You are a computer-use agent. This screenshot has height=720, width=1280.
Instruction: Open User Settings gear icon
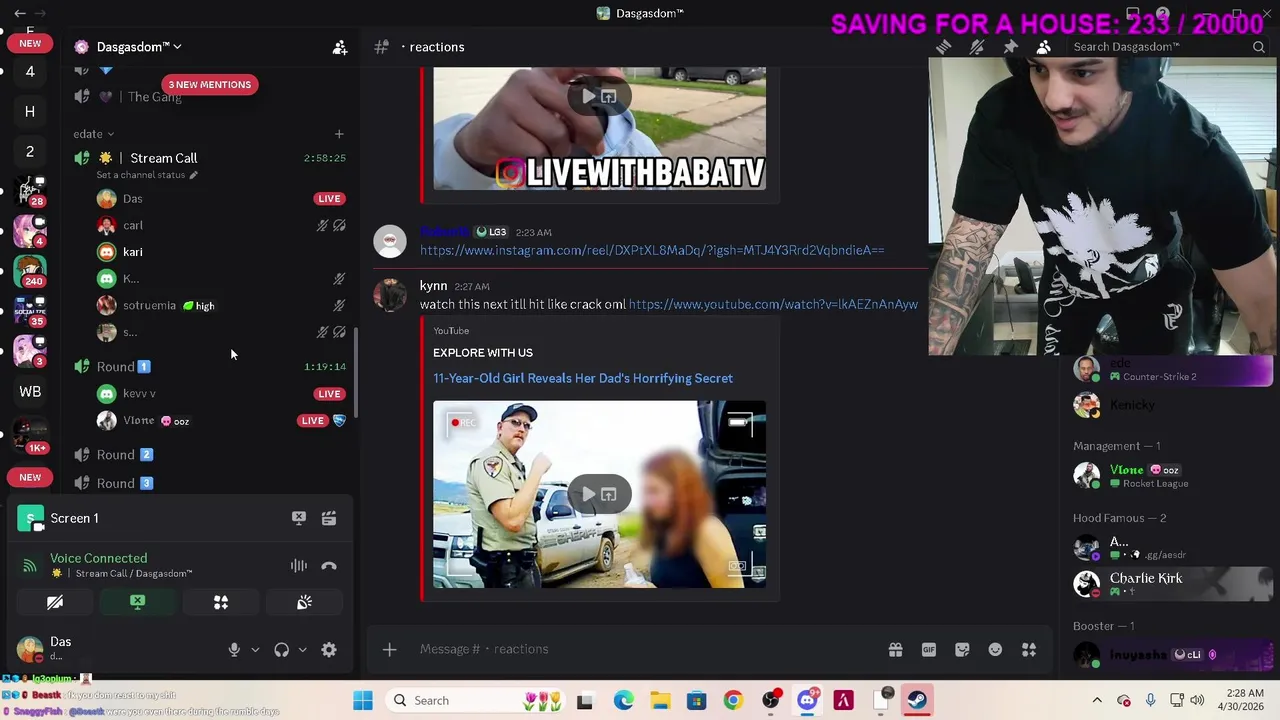pos(329,650)
